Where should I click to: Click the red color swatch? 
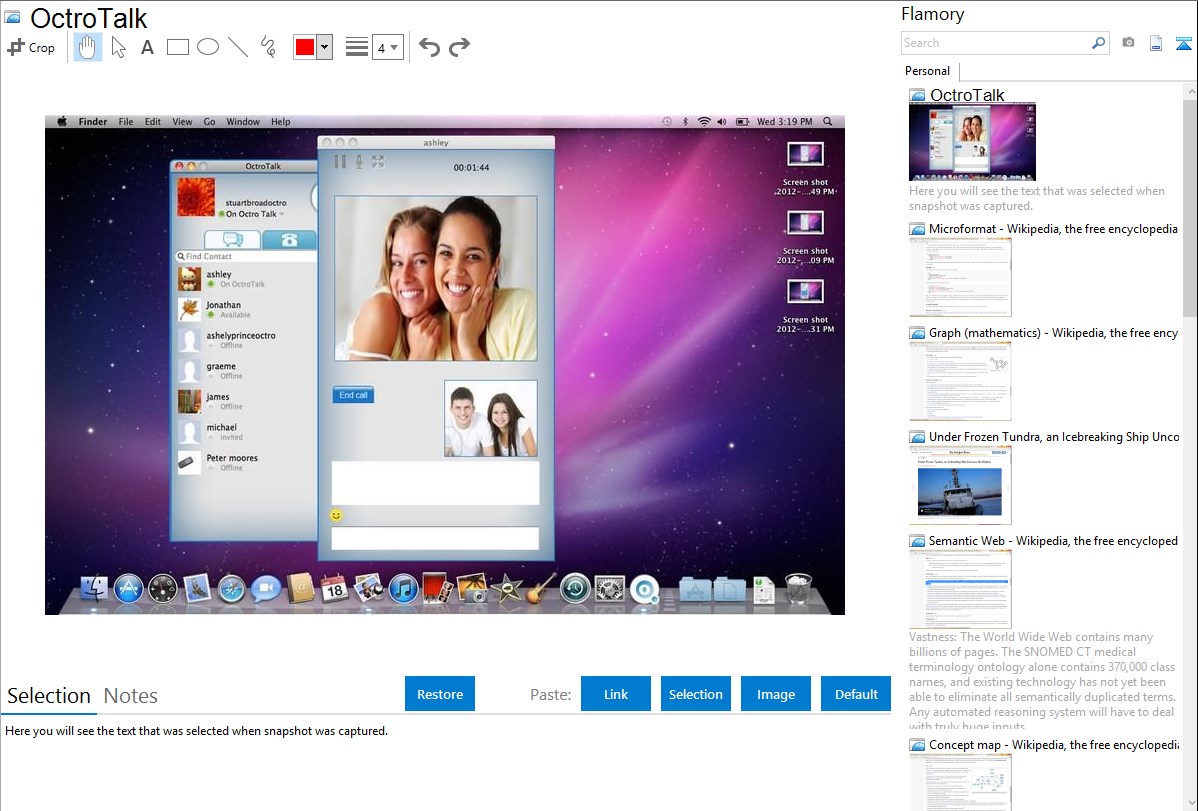click(305, 47)
